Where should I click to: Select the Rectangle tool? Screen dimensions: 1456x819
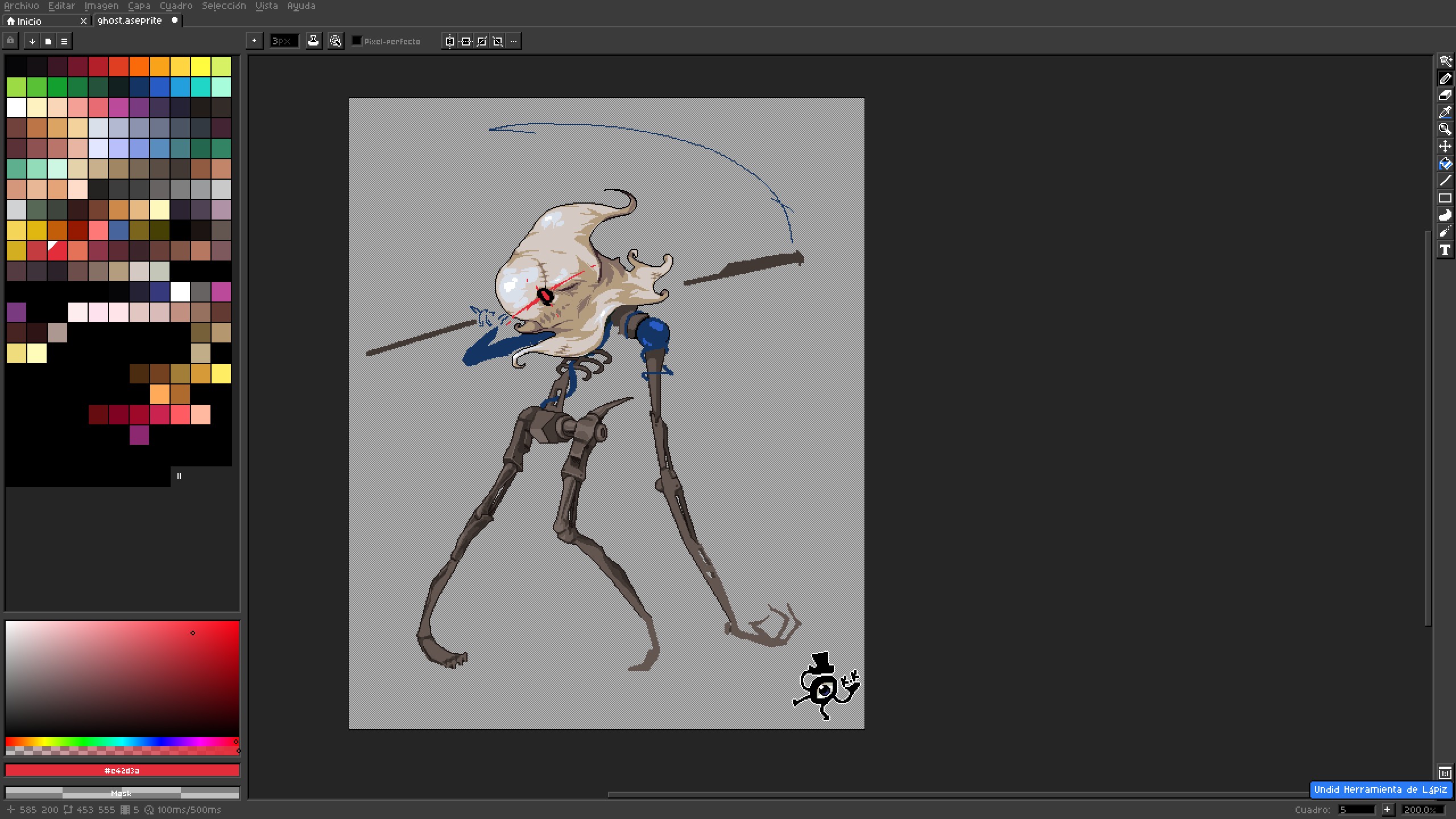[x=1445, y=198]
